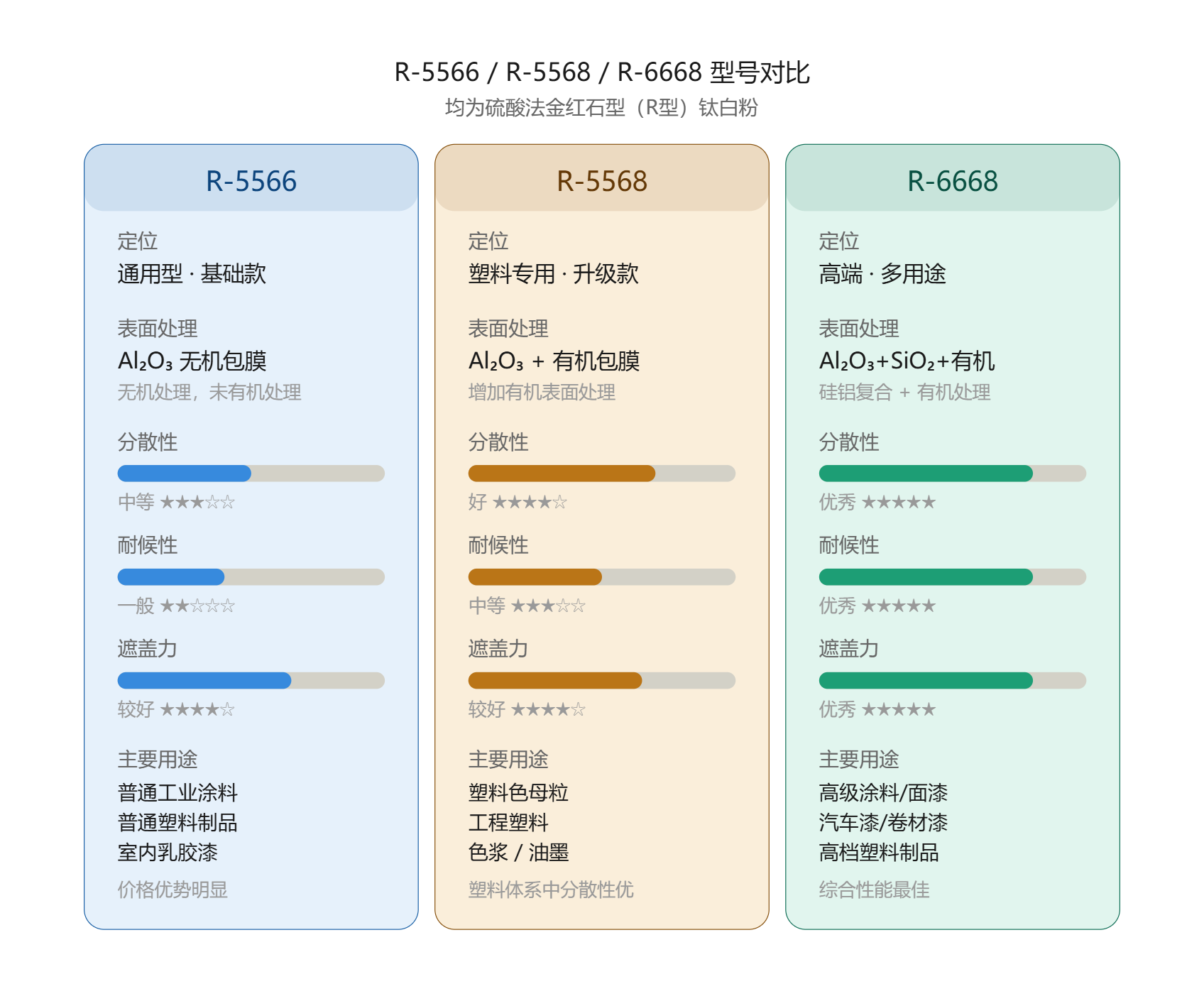Viewport: 1204px width, 1001px height.
Task: Click the R-6668 card header
Action: pos(953,178)
